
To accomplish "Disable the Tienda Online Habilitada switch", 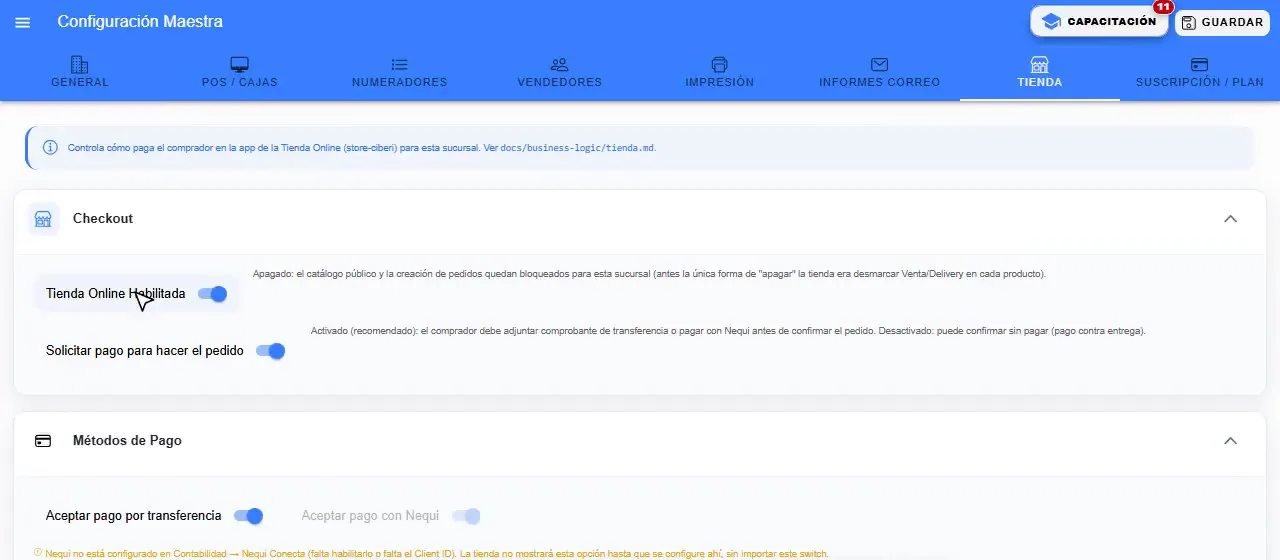I will 213,294.
